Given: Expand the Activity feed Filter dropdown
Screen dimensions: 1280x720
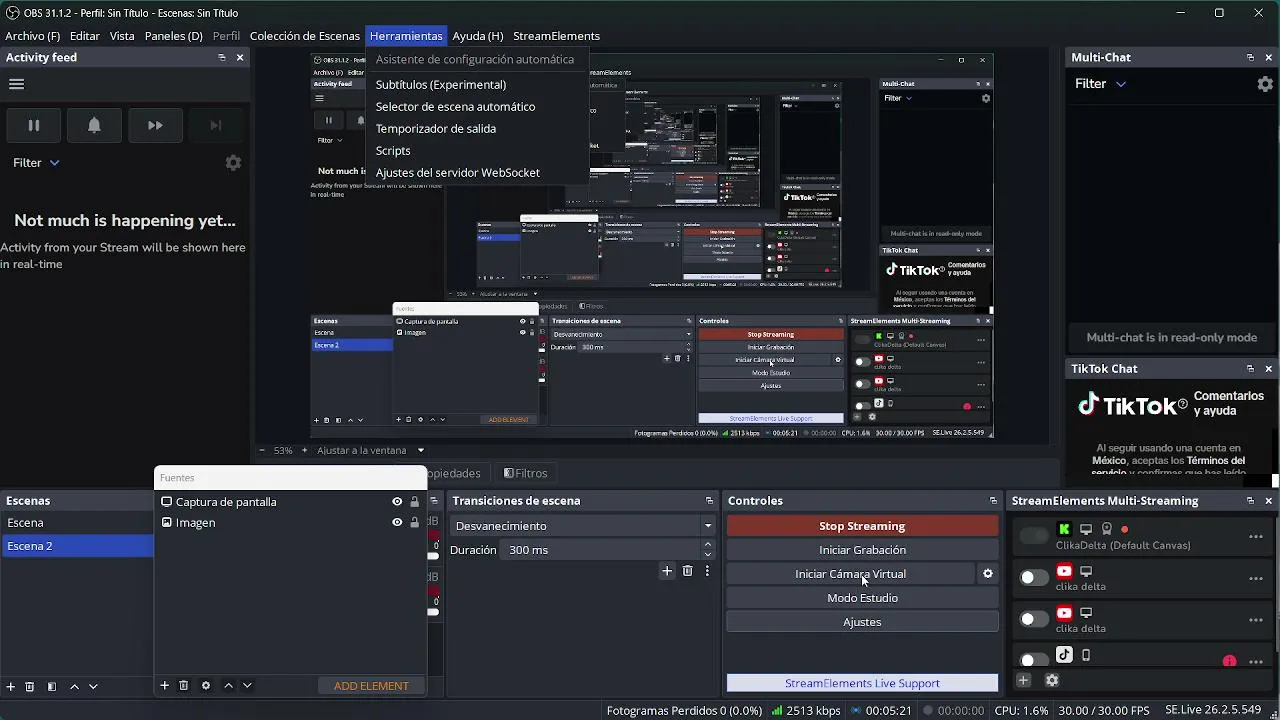Looking at the screenshot, I should [x=36, y=162].
